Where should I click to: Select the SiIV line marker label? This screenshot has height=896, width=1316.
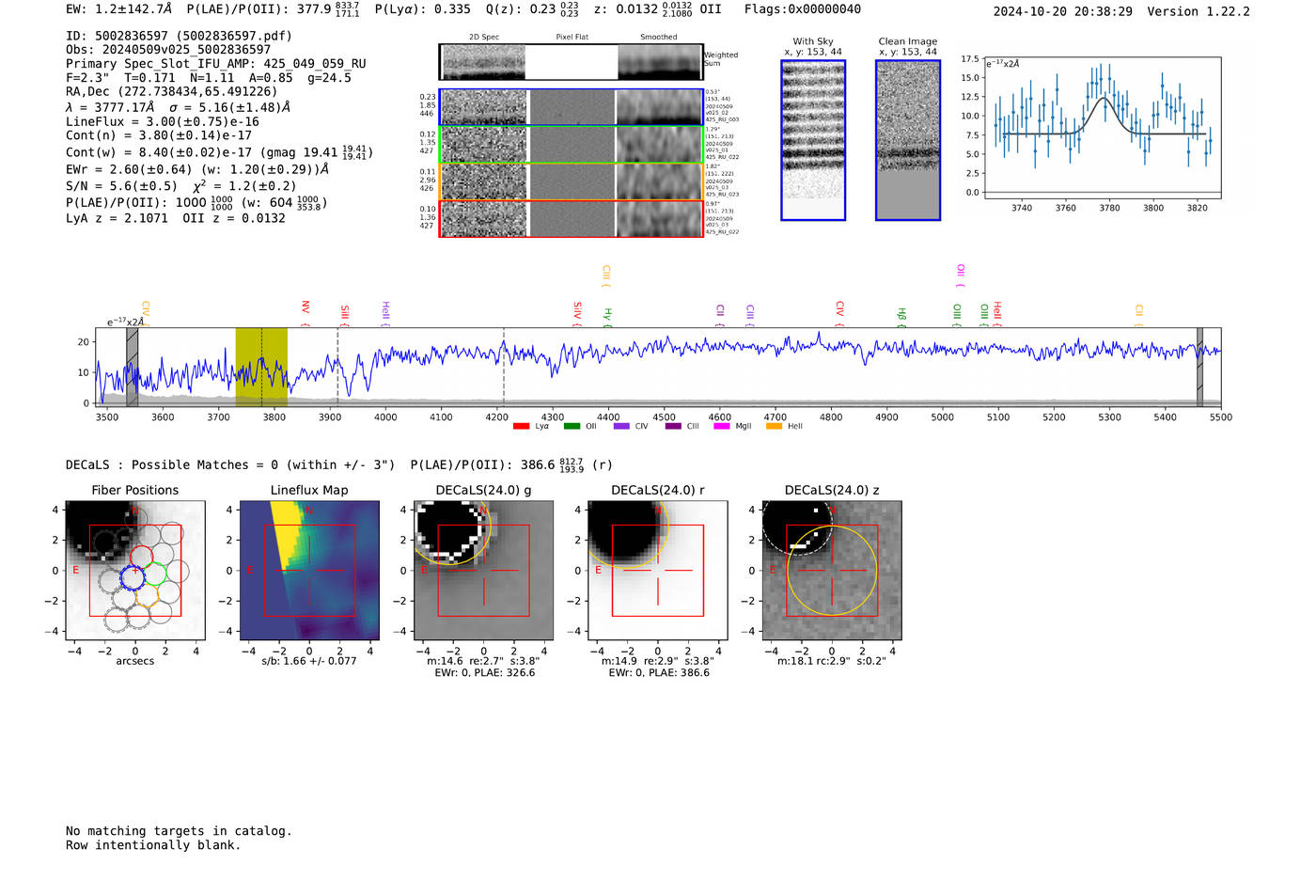(x=577, y=311)
